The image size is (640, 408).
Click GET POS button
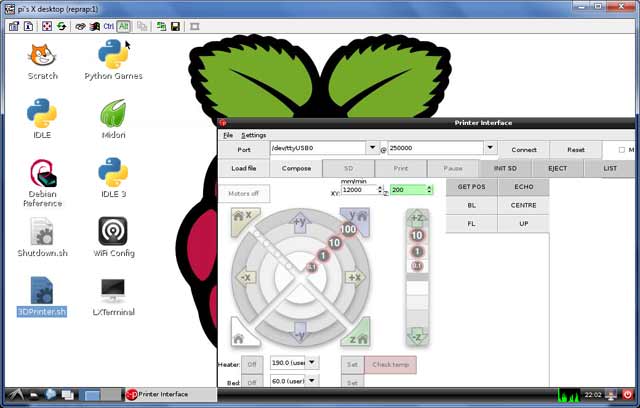tap(471, 187)
